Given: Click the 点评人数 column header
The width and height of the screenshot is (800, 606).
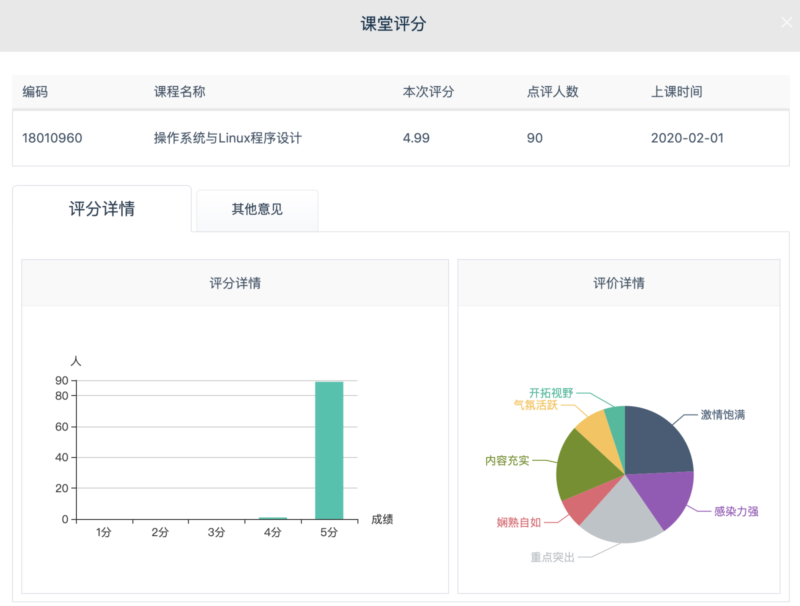Looking at the screenshot, I should coord(552,92).
